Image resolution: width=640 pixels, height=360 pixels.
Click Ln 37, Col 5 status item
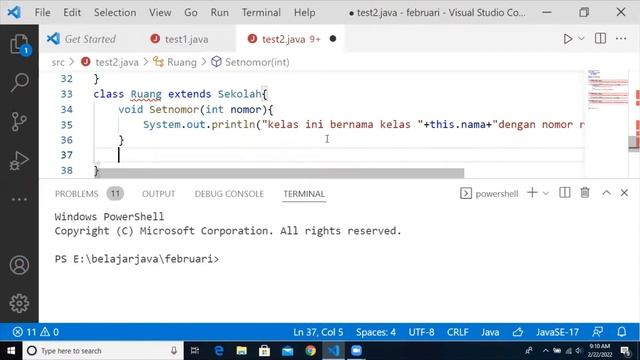pos(318,332)
